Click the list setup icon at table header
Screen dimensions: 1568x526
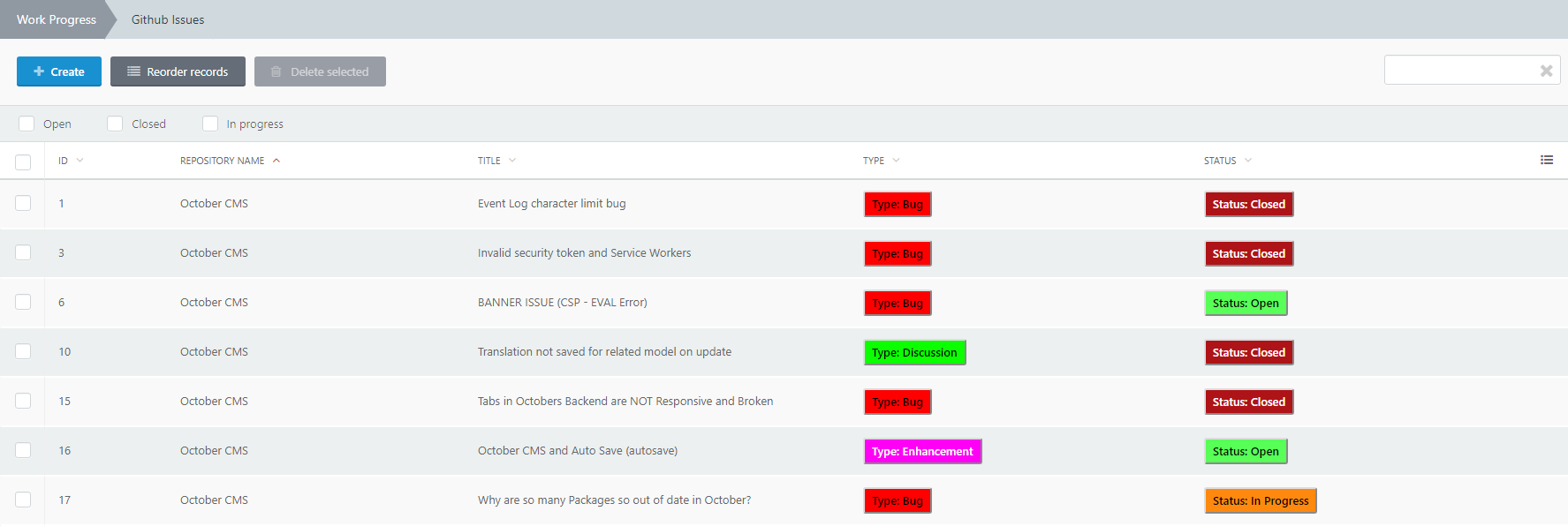click(1546, 160)
